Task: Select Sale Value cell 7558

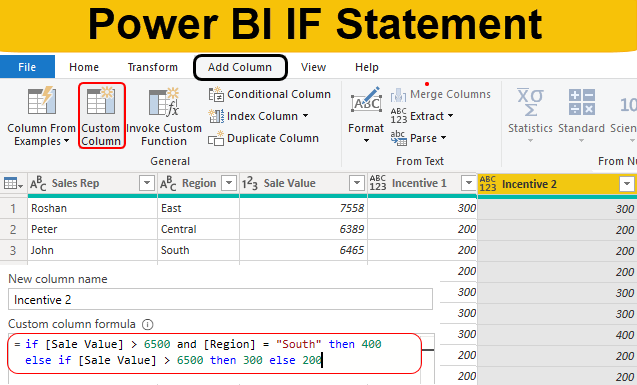Action: pyautogui.click(x=303, y=208)
